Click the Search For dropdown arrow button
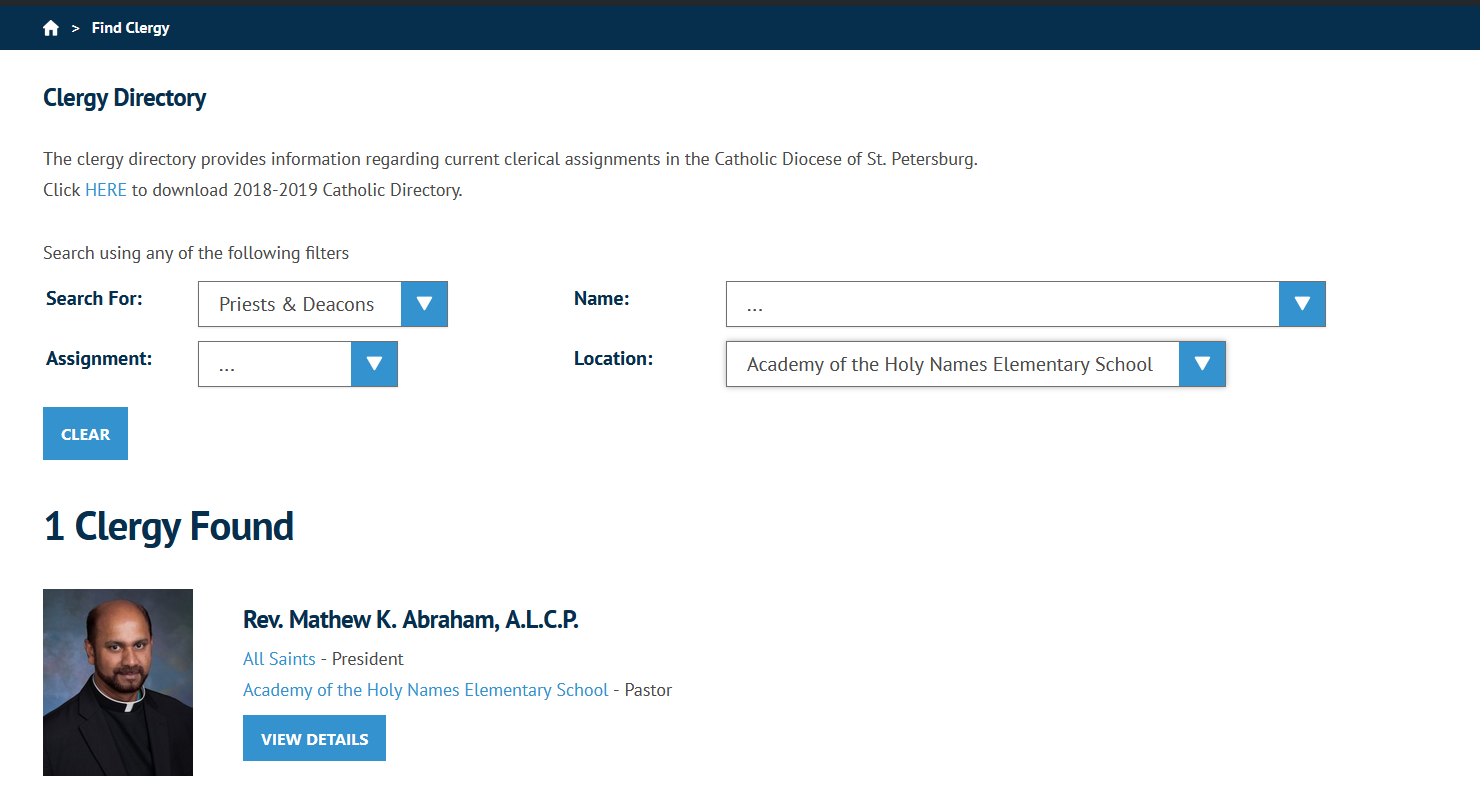 pos(424,304)
